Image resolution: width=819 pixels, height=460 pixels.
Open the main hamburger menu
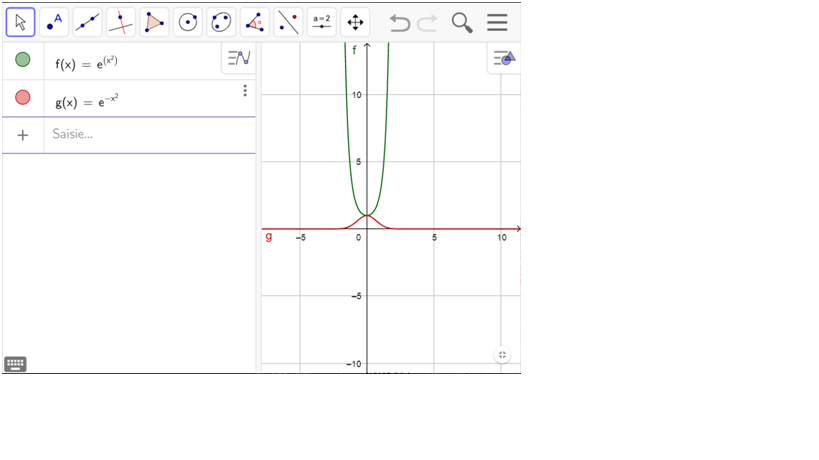(497, 22)
